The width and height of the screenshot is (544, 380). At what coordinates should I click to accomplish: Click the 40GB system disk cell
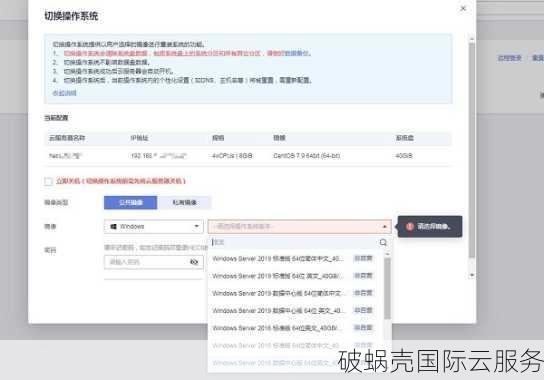coord(404,156)
